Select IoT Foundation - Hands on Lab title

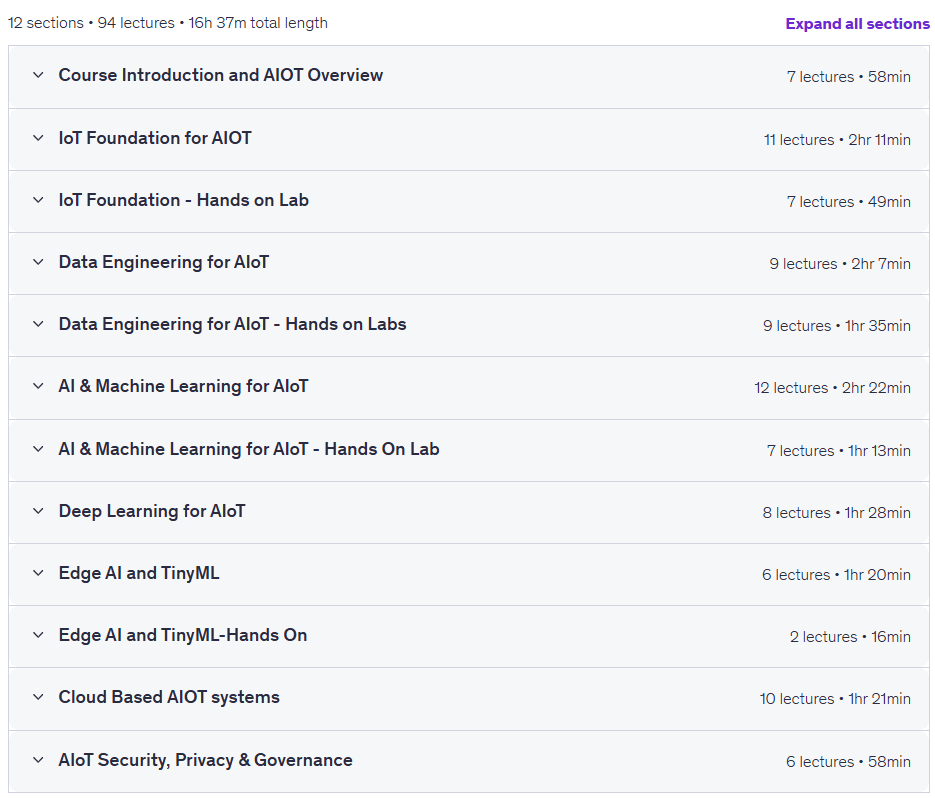coord(184,200)
